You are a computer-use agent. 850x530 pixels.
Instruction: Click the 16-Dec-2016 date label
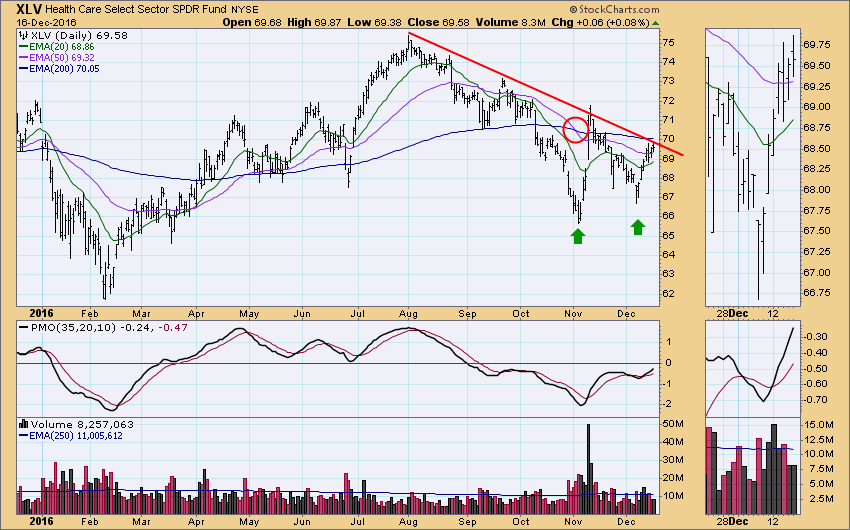coord(46,23)
